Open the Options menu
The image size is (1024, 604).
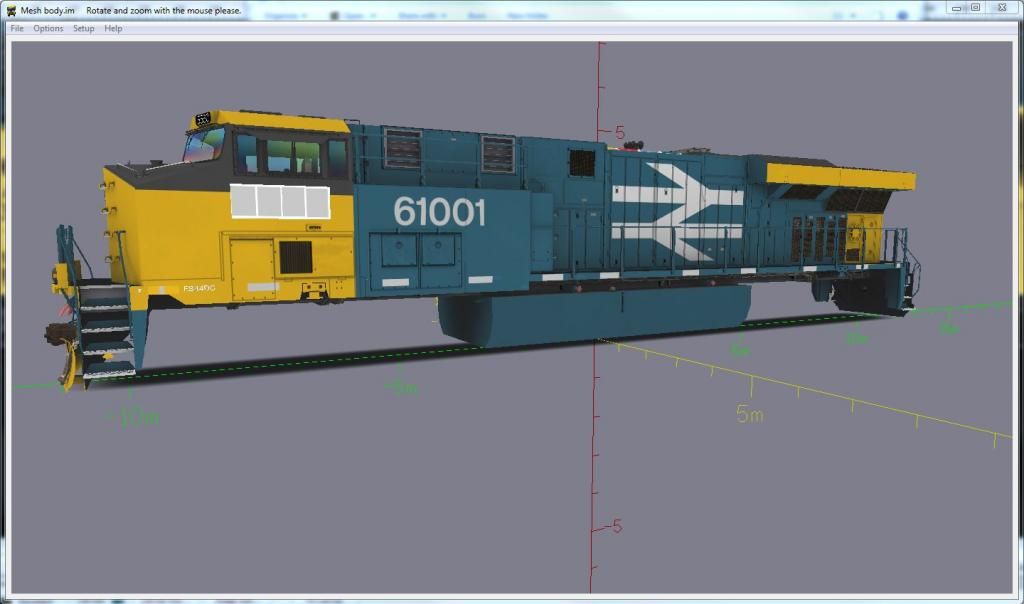pyautogui.click(x=48, y=29)
